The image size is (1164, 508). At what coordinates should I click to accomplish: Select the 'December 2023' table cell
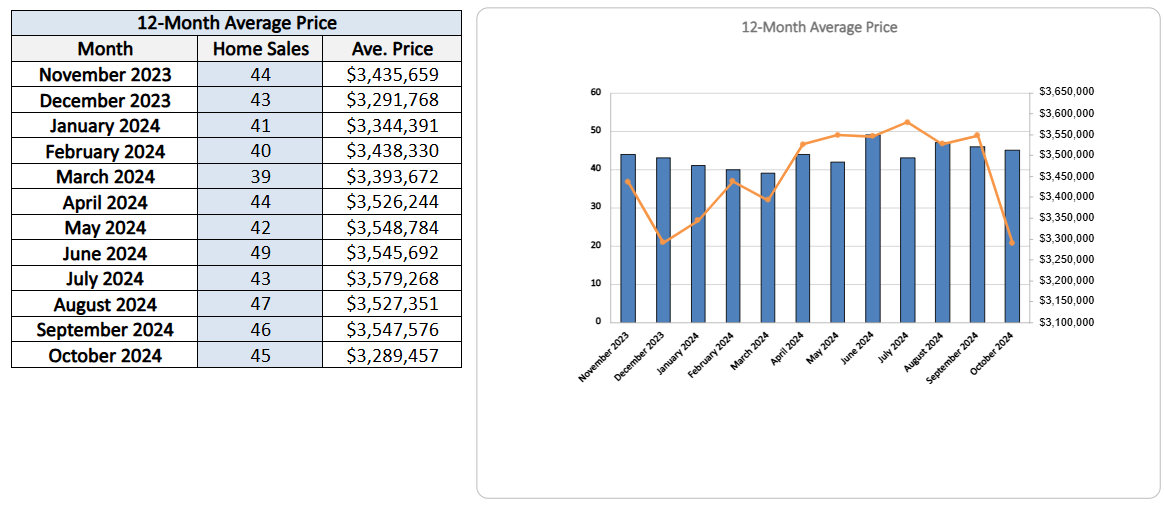105,100
